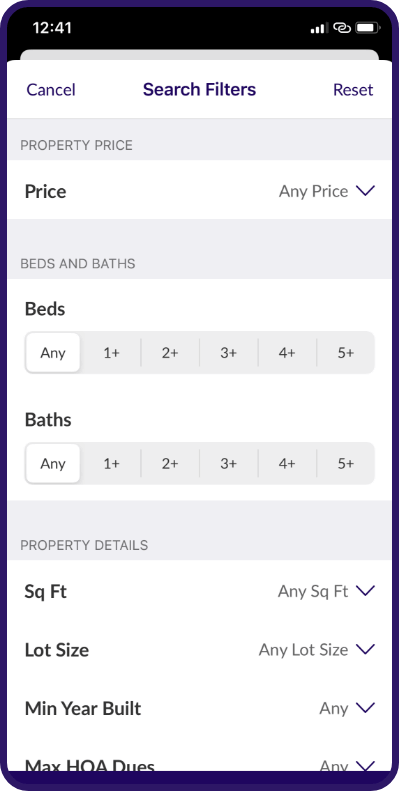Tap the Min Year Built Any value
Screen dimensions: 399x791
pyautogui.click(x=333, y=708)
